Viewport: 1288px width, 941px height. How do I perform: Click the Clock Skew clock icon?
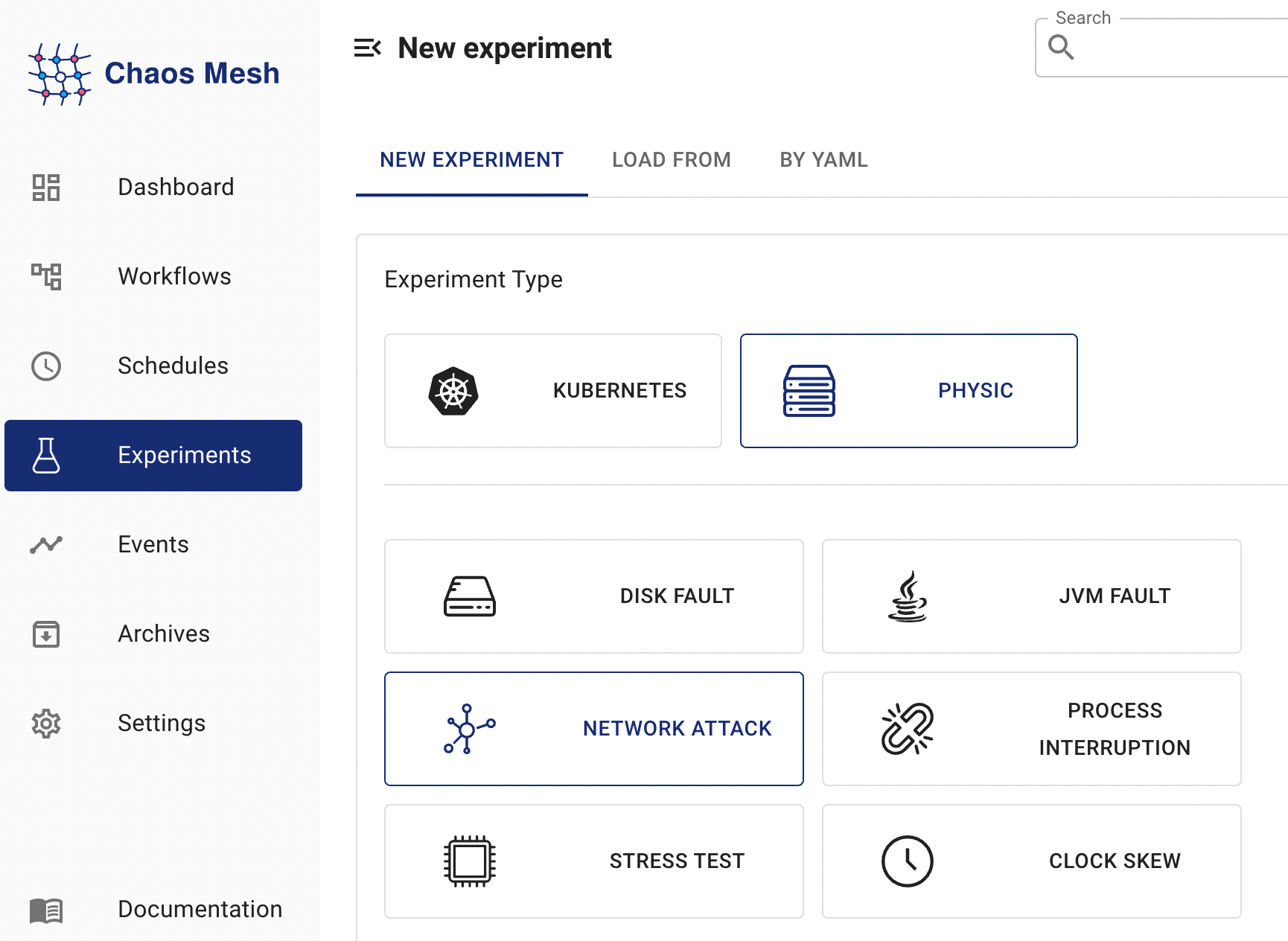coord(907,861)
